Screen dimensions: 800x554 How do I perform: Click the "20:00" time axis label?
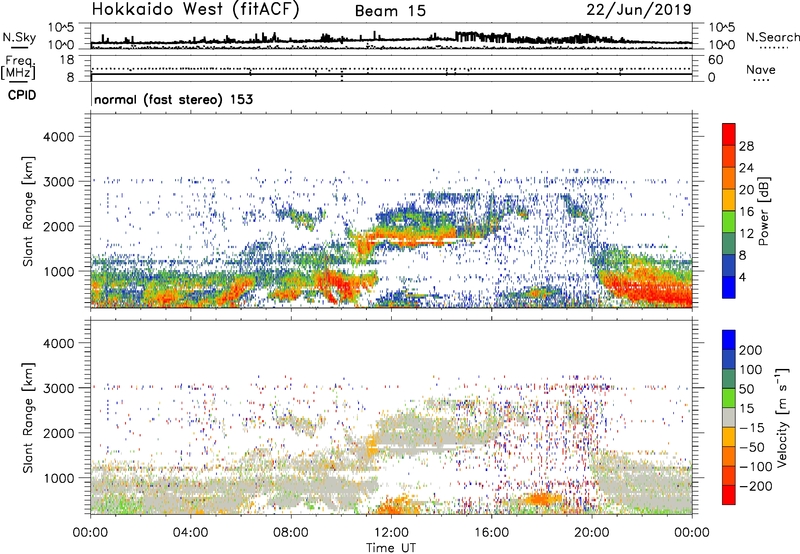(592, 533)
